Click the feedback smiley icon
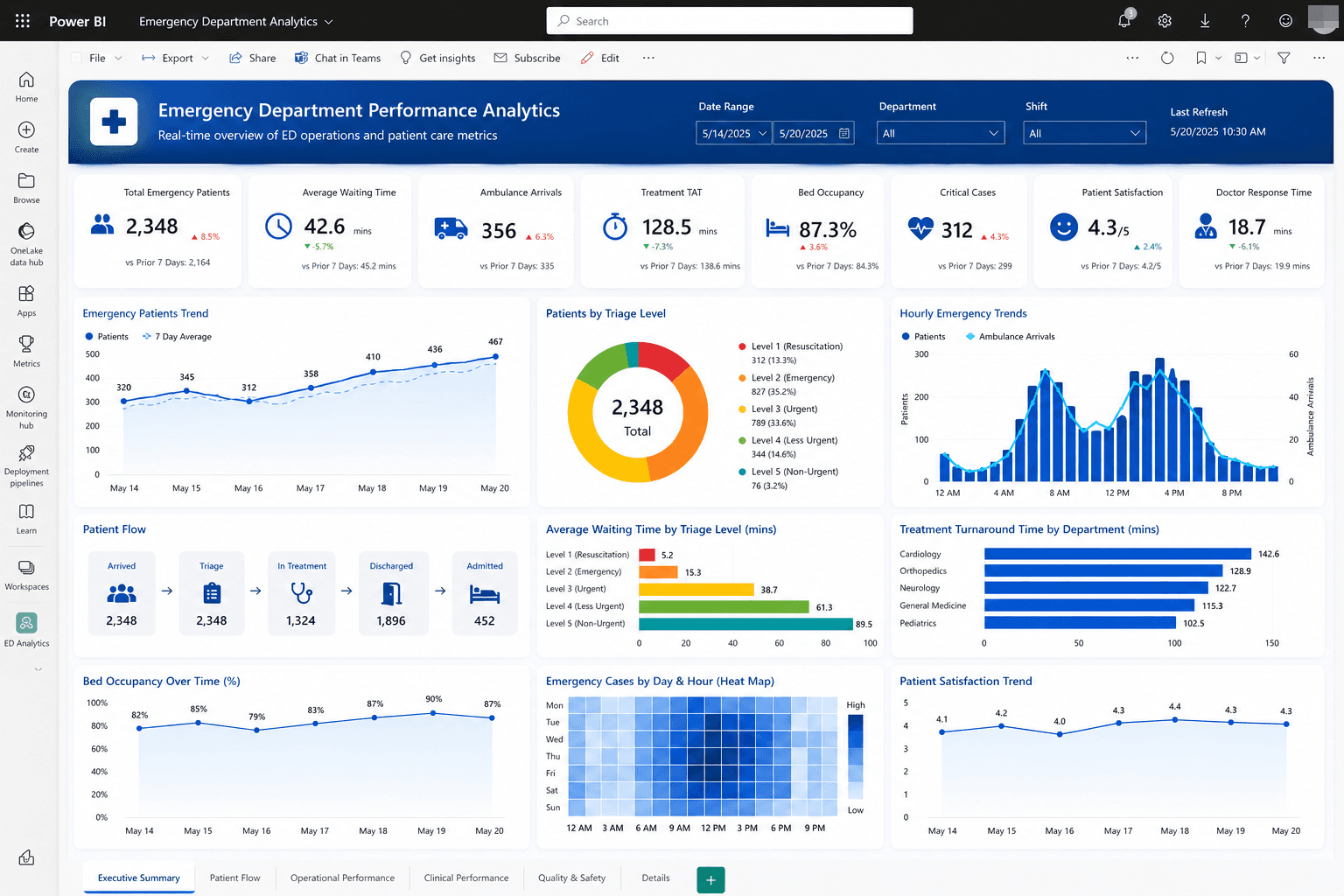The image size is (1344, 896). pyautogui.click(x=1285, y=21)
